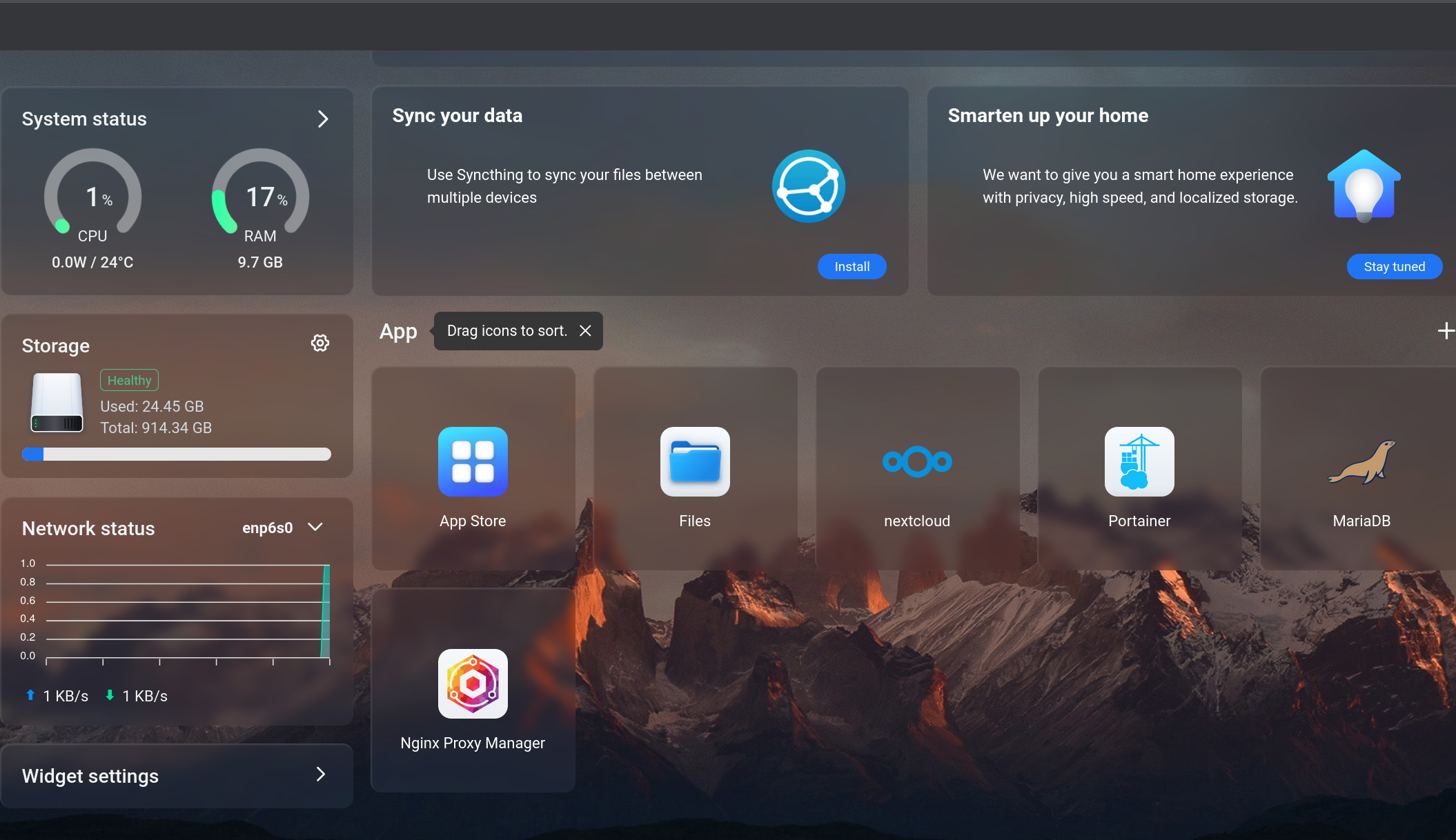
Task: Click the App section header
Action: point(398,331)
